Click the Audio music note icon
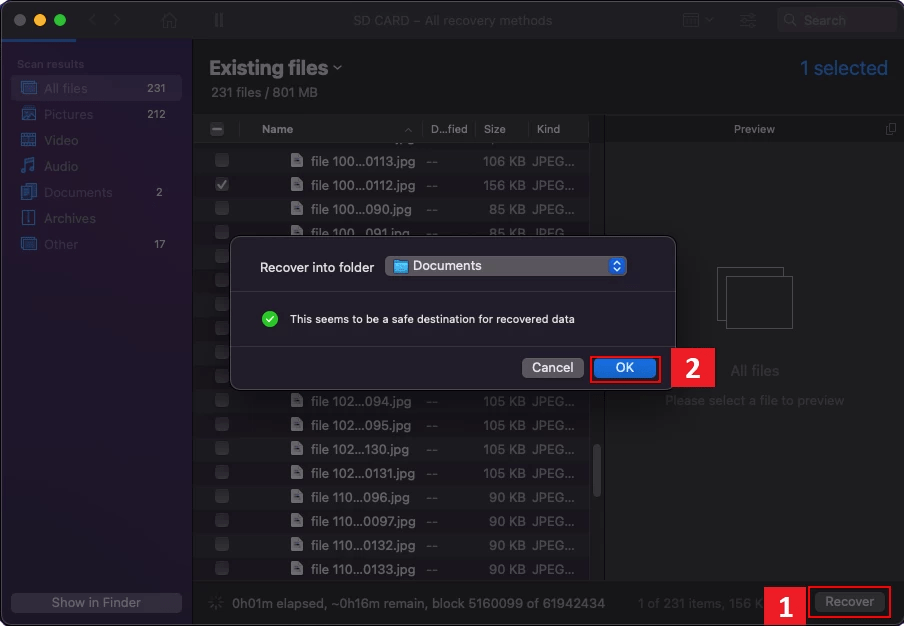904x626 pixels. [28, 165]
